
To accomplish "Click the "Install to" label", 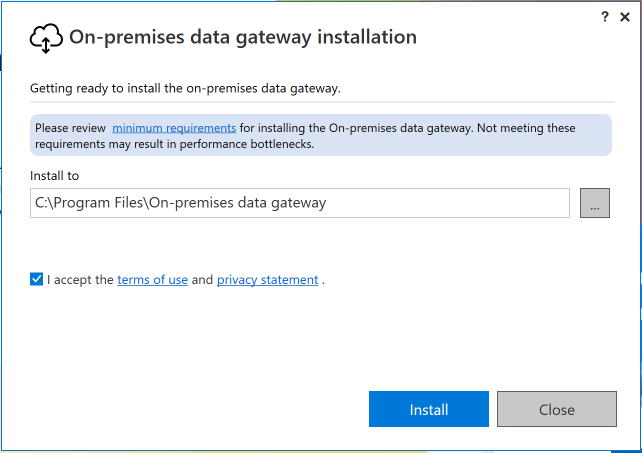I will 54,175.
